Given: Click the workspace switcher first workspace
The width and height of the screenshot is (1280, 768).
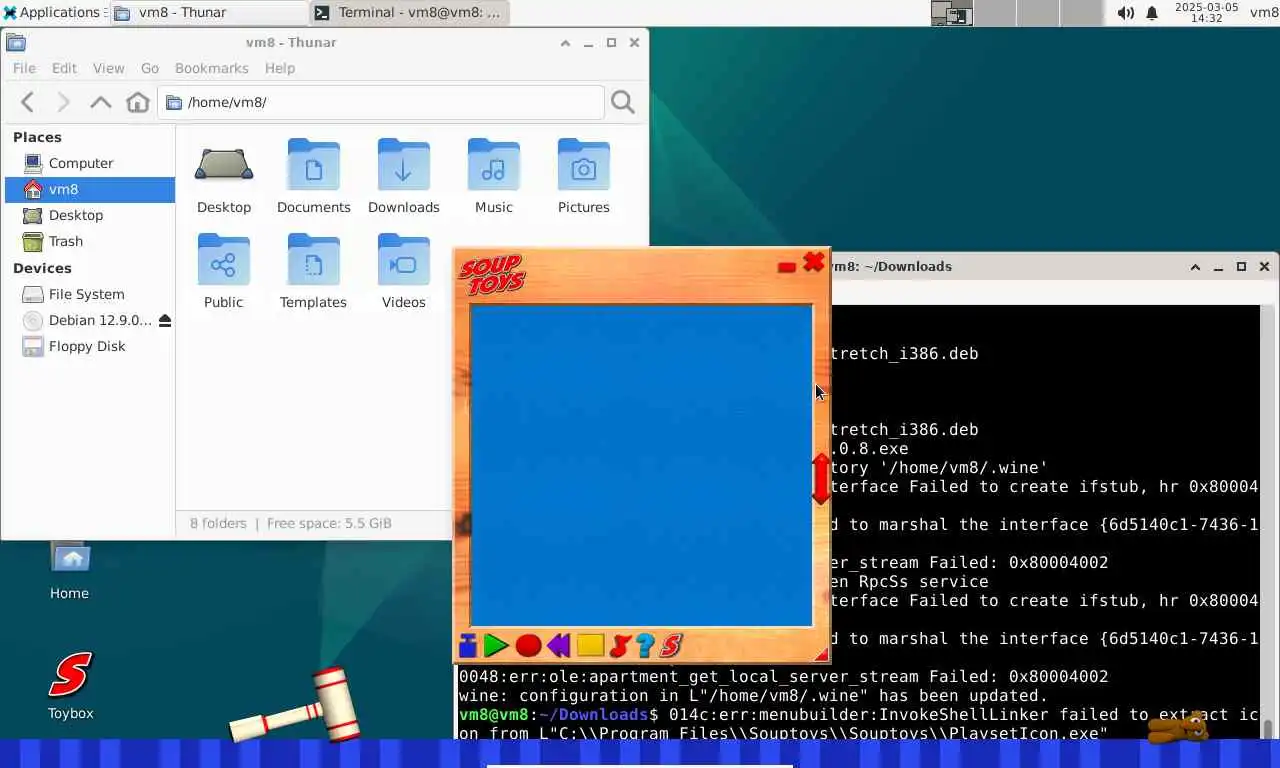Looking at the screenshot, I should (951, 13).
